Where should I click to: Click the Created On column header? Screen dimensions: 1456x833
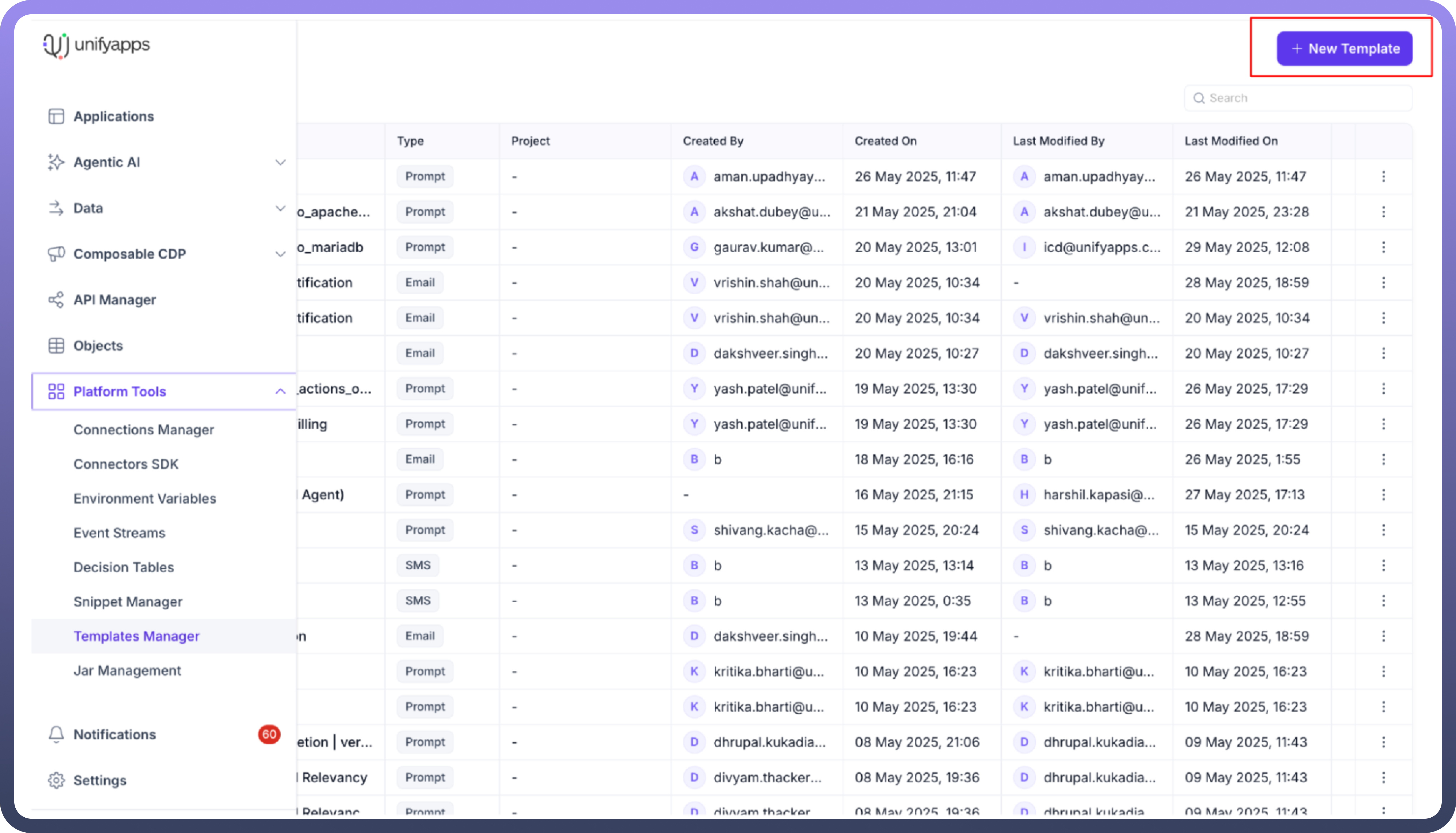pyautogui.click(x=885, y=141)
